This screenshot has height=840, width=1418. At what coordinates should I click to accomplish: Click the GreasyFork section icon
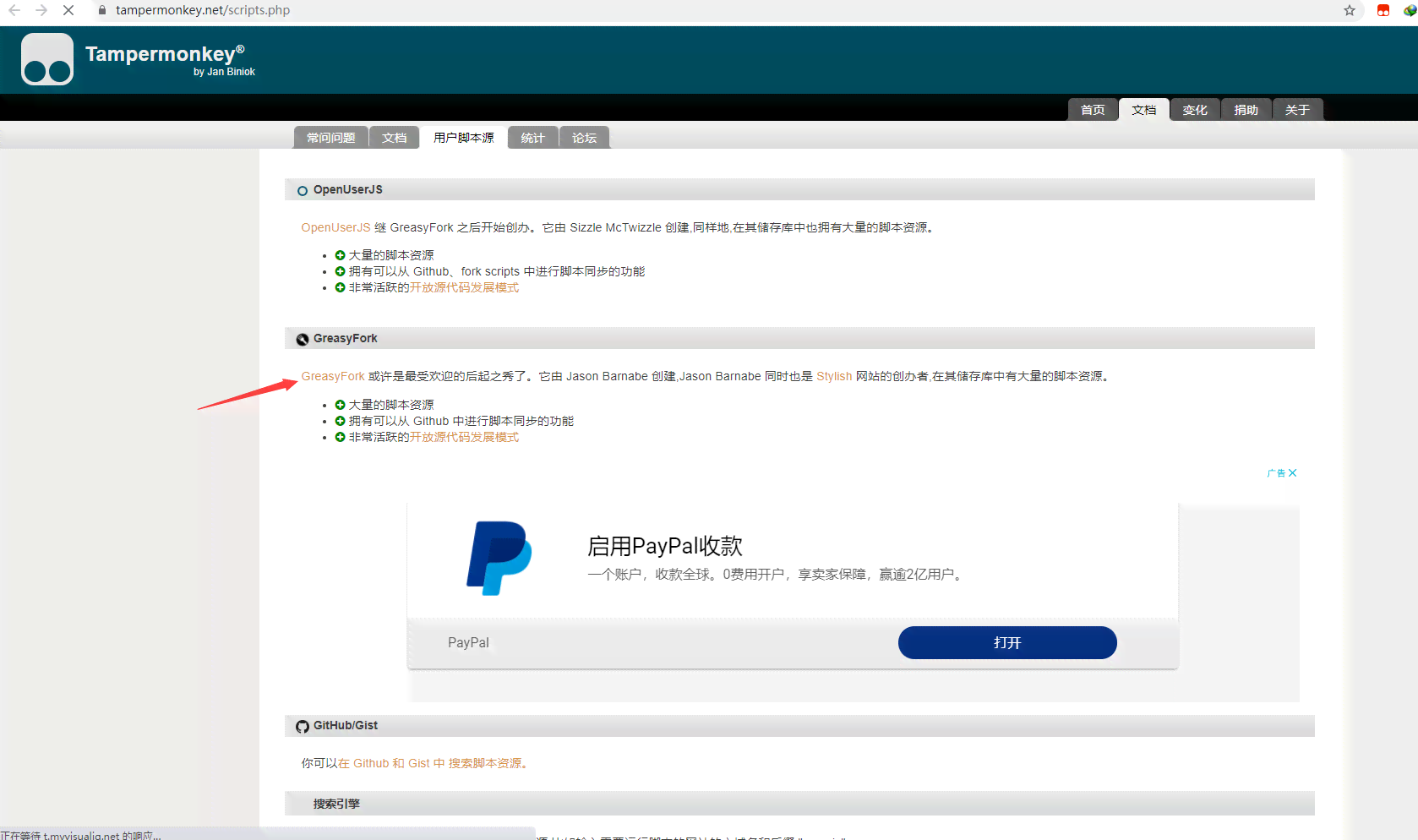[303, 340]
